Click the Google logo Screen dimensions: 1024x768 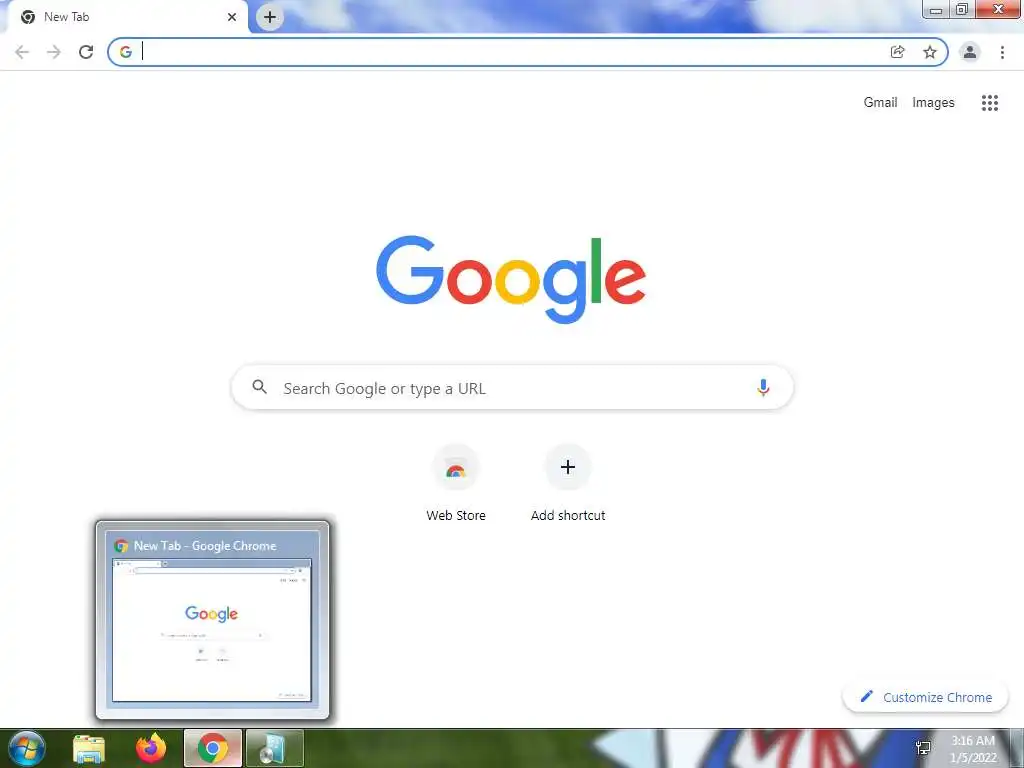(511, 280)
